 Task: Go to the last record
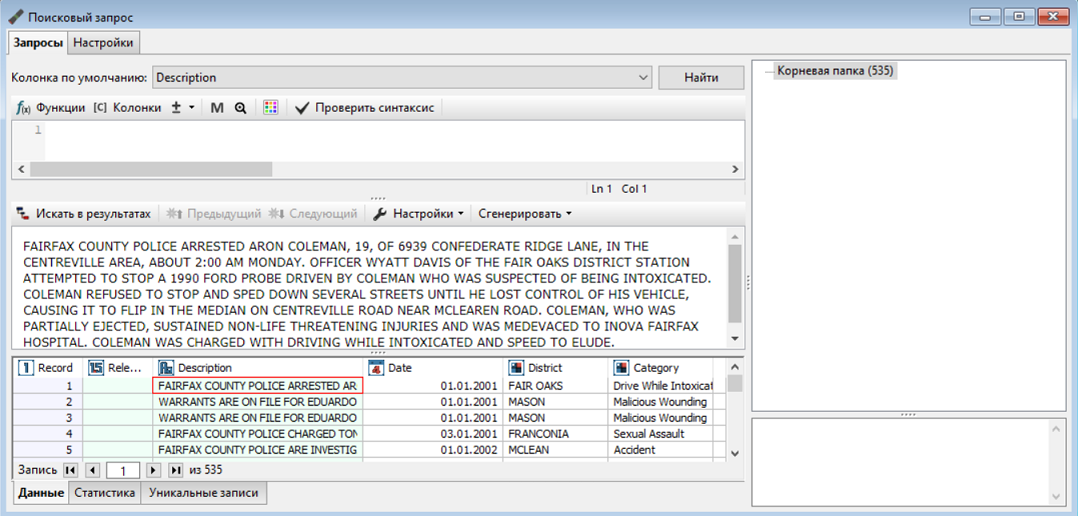point(176,471)
